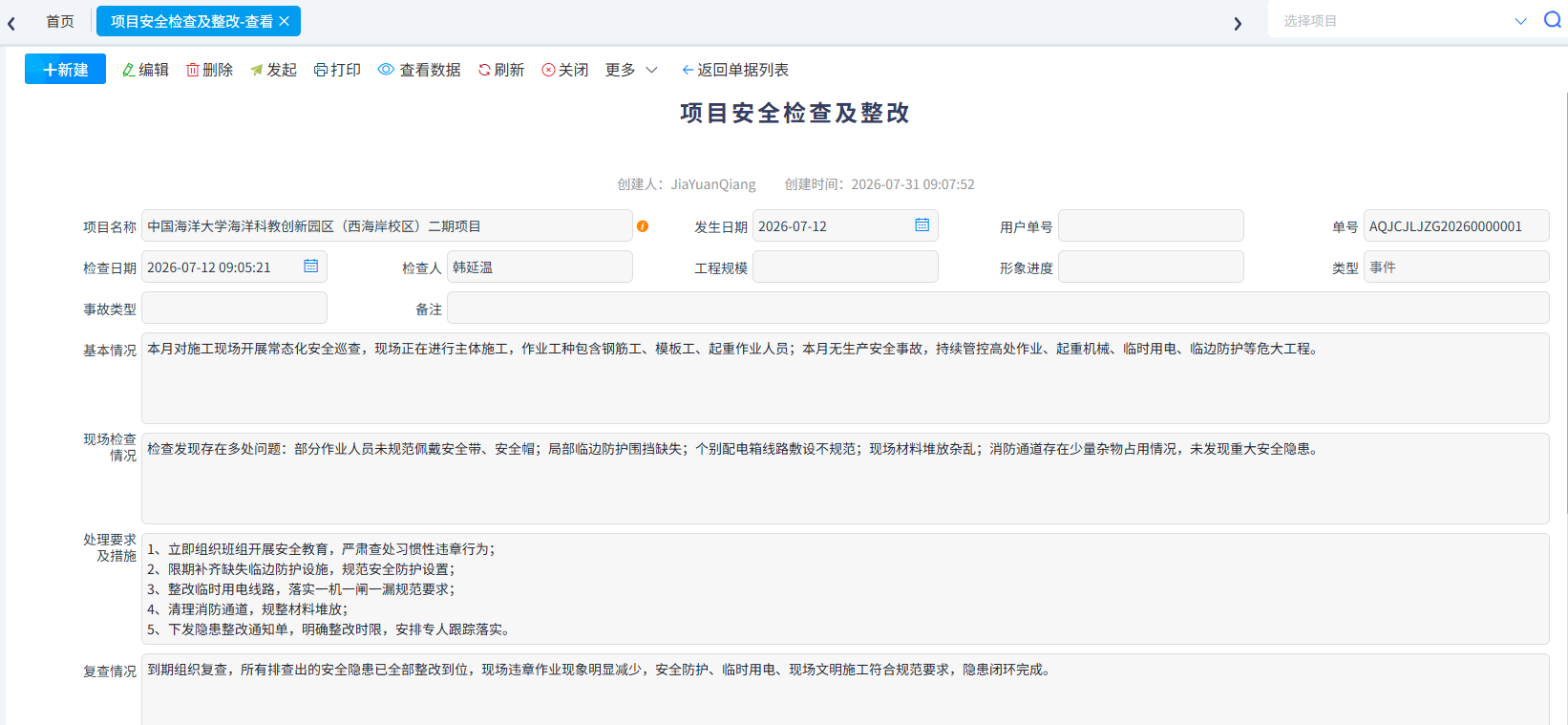This screenshot has height=725, width=1568.
Task: Switch to the 首页 tab
Action: pyautogui.click(x=60, y=21)
